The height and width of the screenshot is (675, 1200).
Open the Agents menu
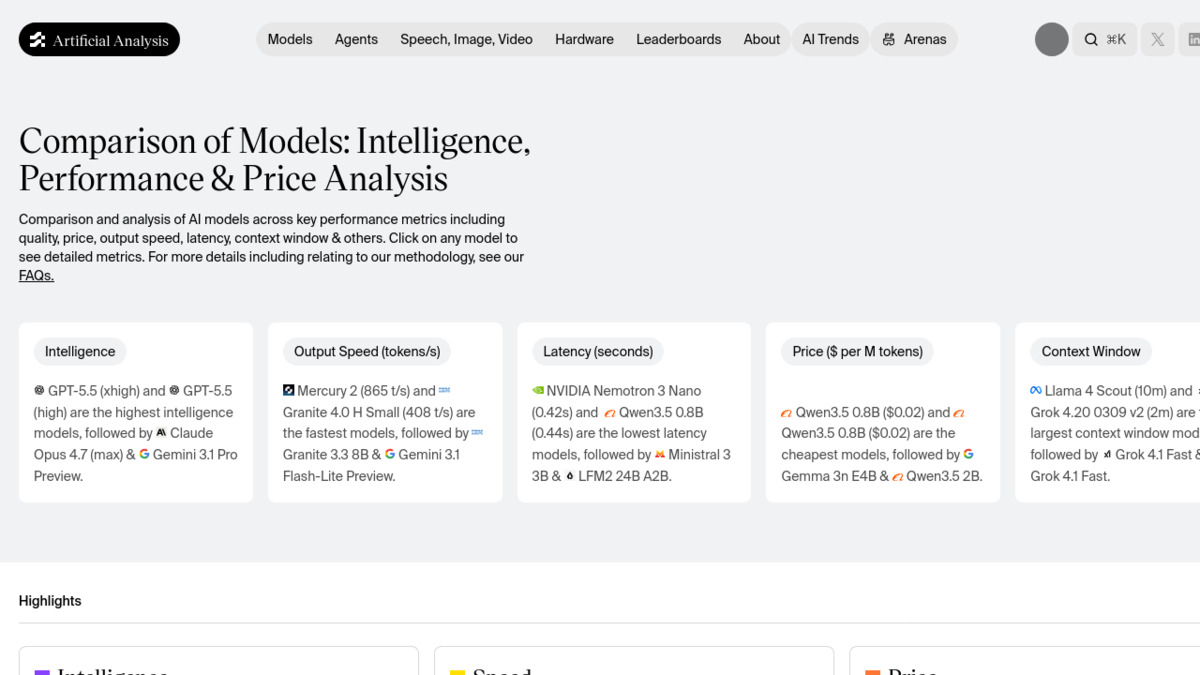tap(356, 40)
